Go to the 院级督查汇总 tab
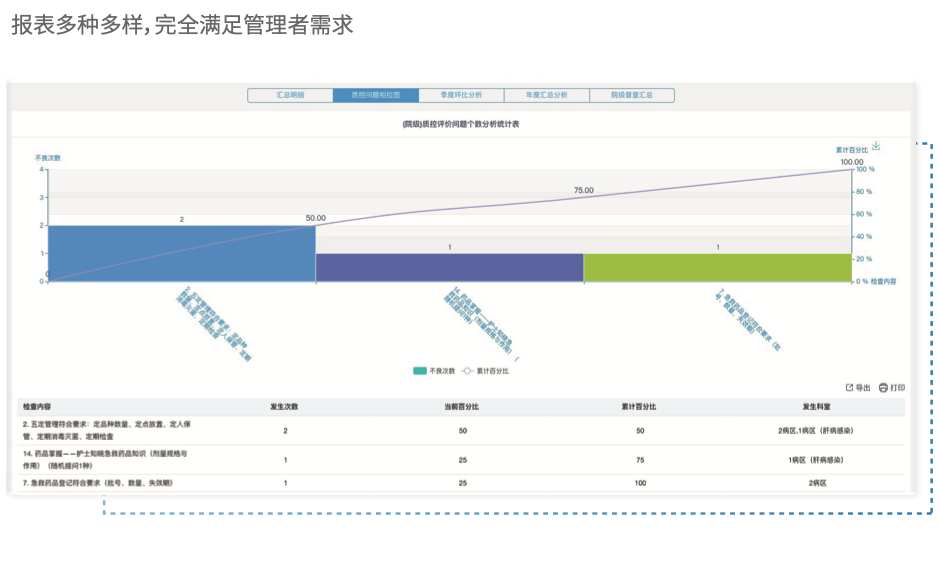This screenshot has width=939, height=561. tap(631, 95)
